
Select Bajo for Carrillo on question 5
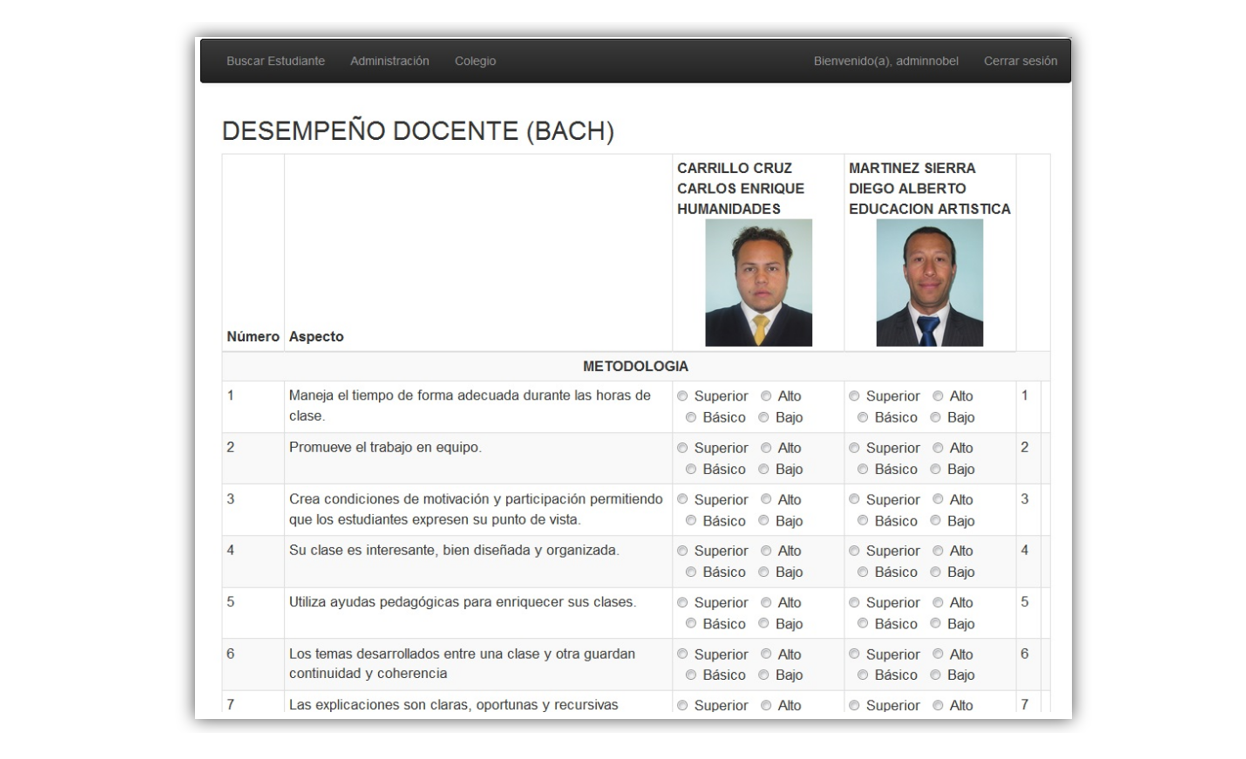(764, 625)
